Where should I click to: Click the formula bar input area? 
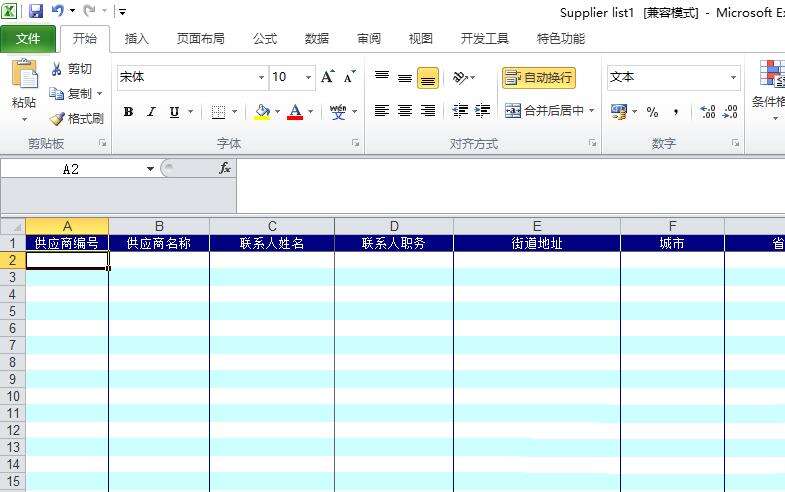click(511, 186)
